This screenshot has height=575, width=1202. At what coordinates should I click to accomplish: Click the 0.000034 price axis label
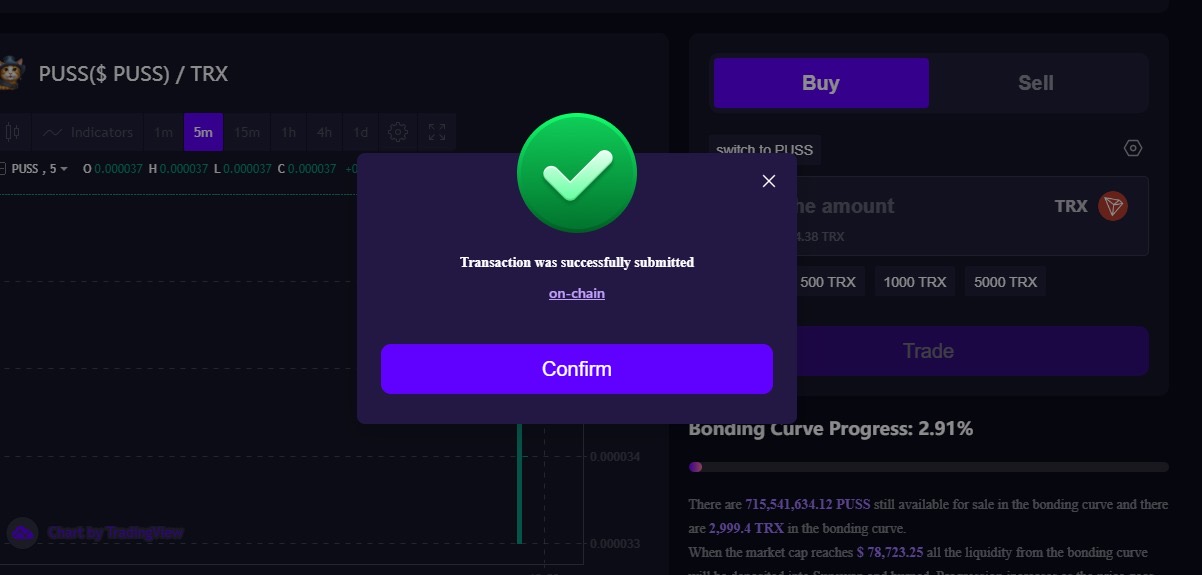tap(617, 457)
